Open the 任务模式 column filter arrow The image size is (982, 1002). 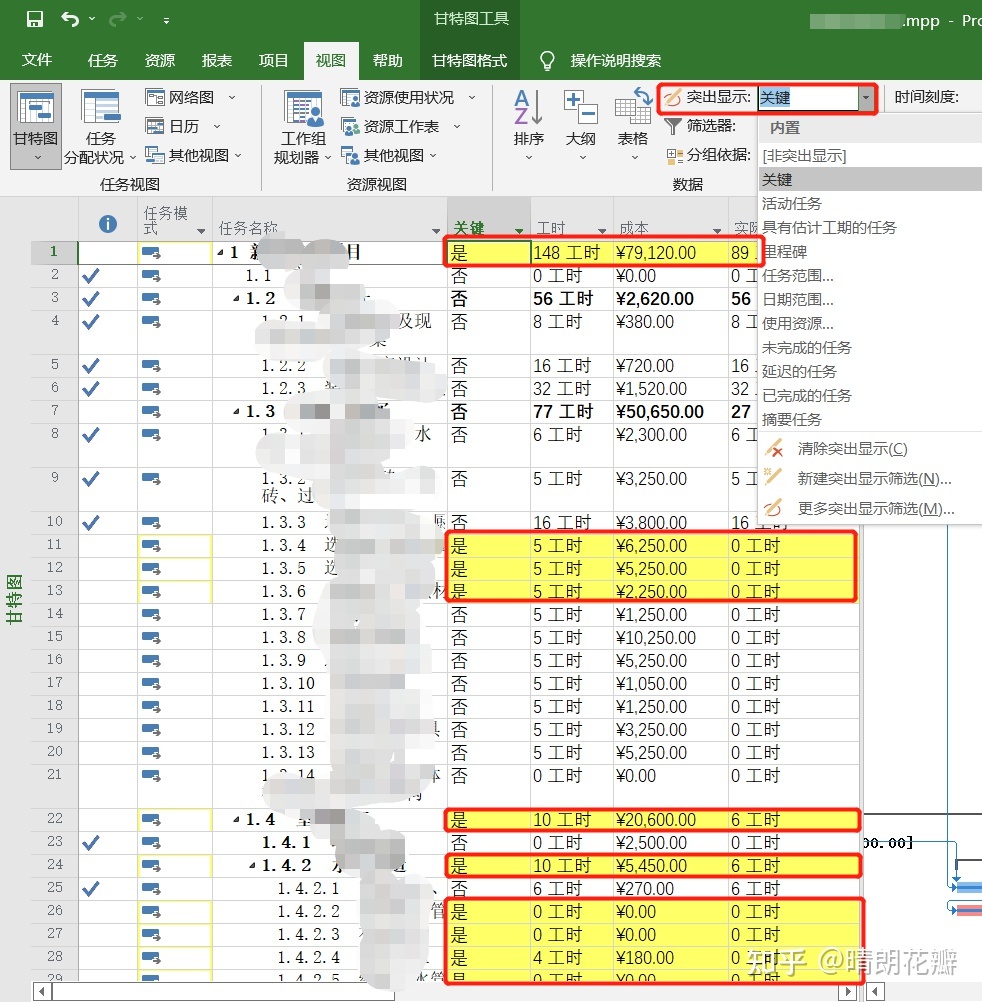201,230
